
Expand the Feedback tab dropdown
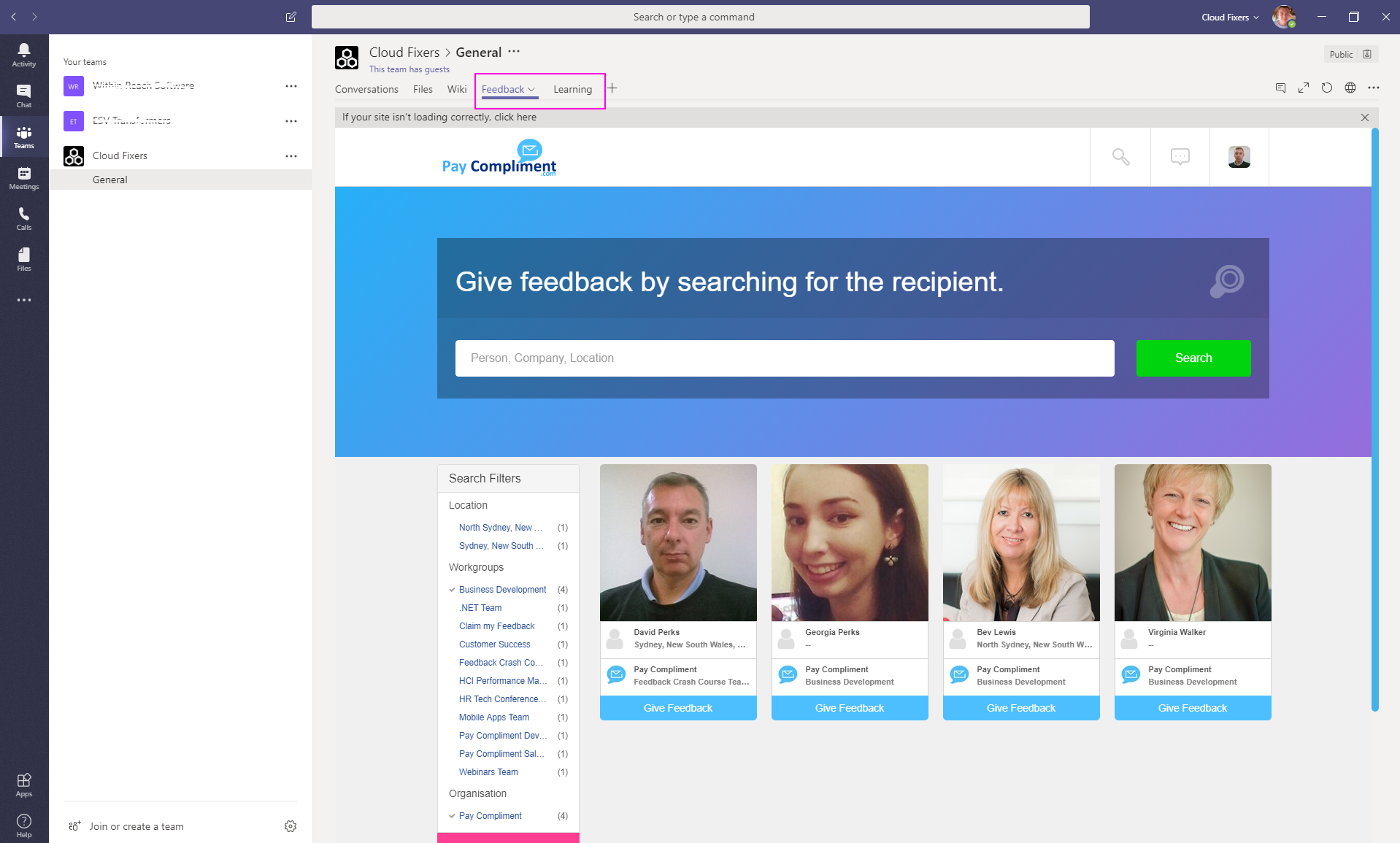coord(531,89)
